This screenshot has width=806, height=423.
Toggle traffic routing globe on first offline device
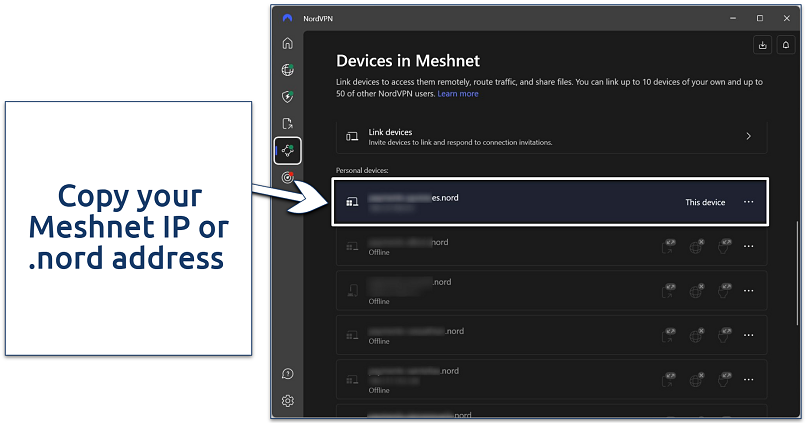coord(697,246)
